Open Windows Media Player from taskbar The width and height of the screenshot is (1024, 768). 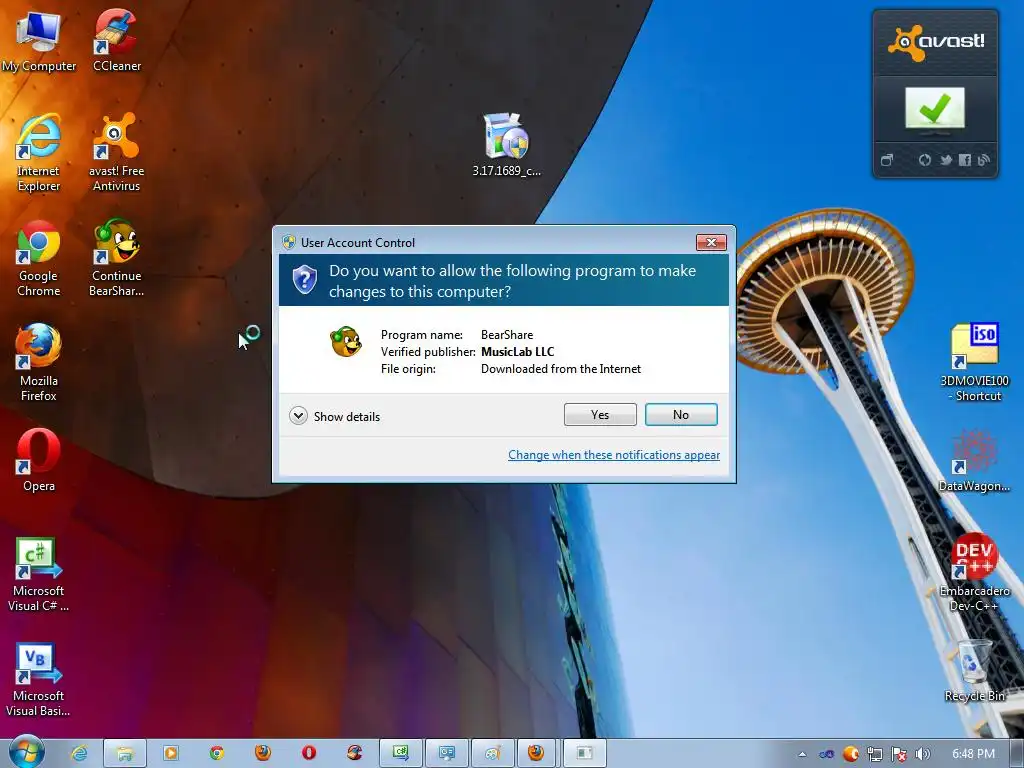click(170, 753)
